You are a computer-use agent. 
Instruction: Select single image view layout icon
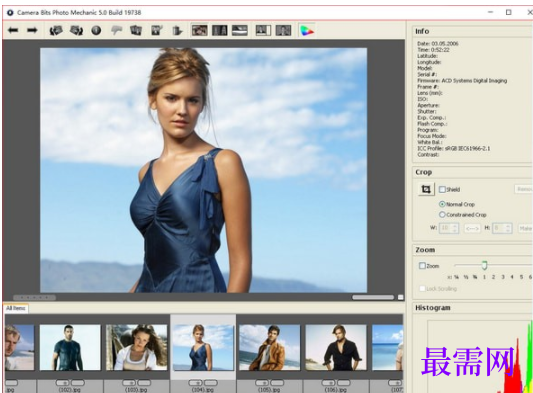(200, 30)
